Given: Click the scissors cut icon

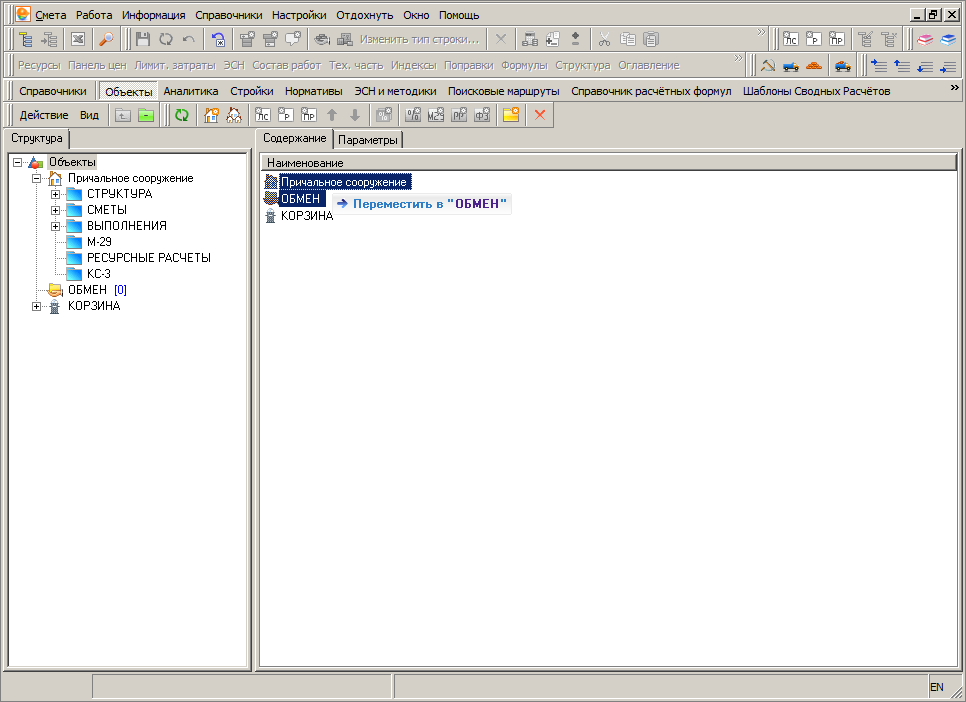Looking at the screenshot, I should [x=604, y=39].
